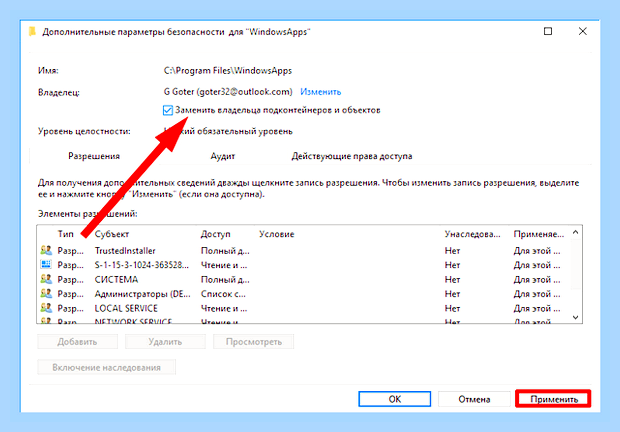Open Действующие права доступа tab
The height and width of the screenshot is (432, 620).
coord(352,156)
